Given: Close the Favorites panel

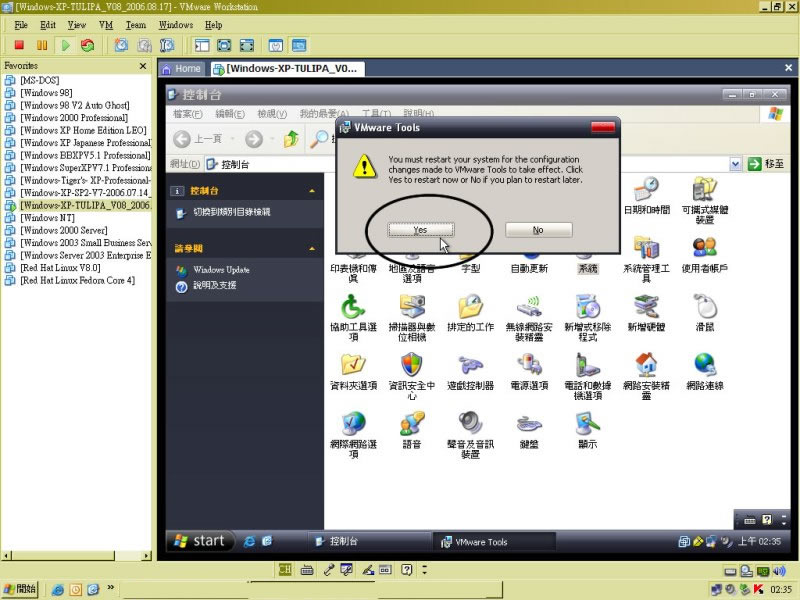Looking at the screenshot, I should pyautogui.click(x=143, y=66).
